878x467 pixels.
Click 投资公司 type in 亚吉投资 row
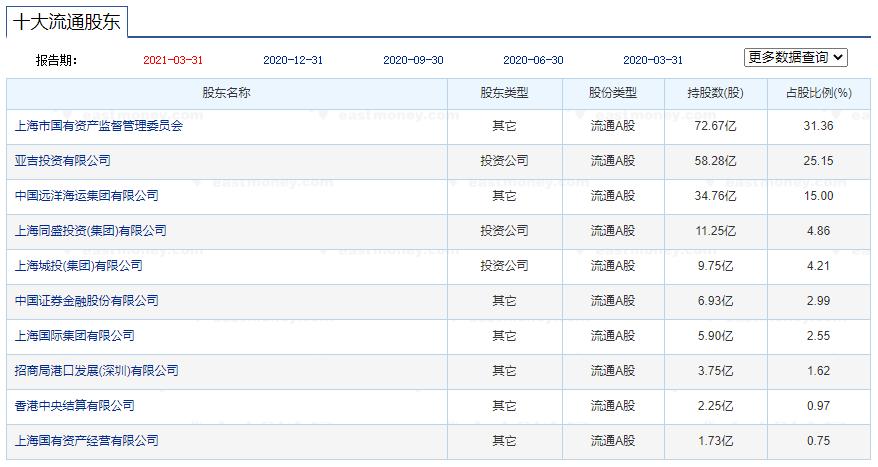(505, 161)
